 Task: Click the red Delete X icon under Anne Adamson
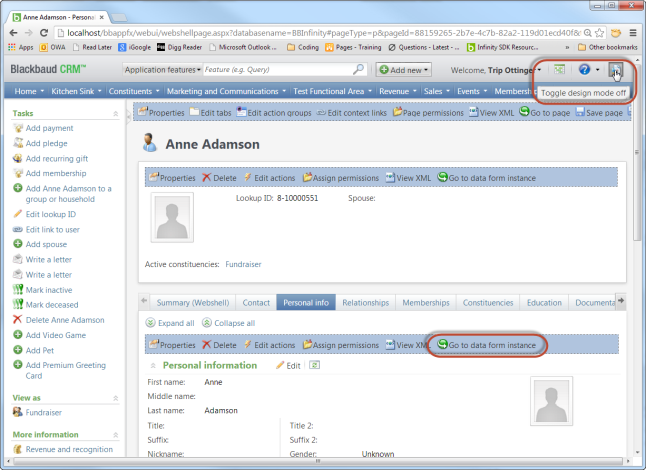click(207, 178)
